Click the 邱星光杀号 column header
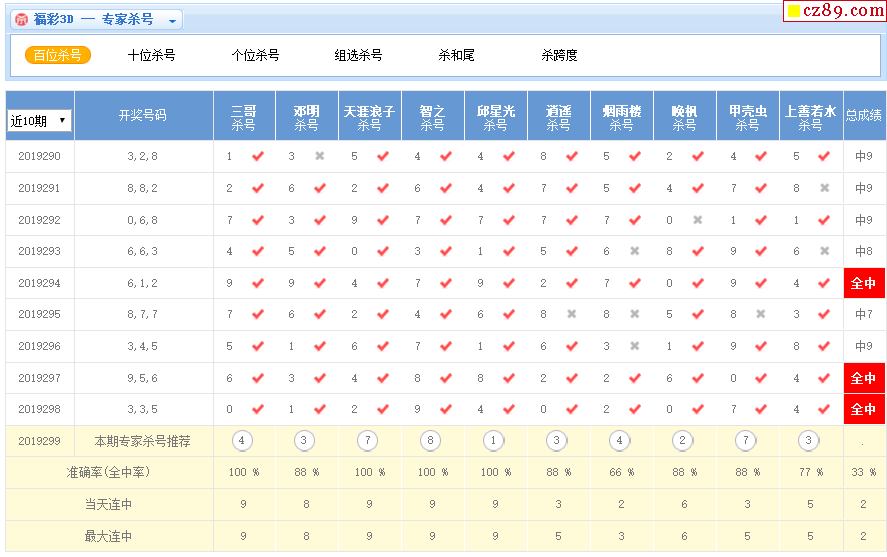887x557 pixels. pyautogui.click(x=496, y=115)
